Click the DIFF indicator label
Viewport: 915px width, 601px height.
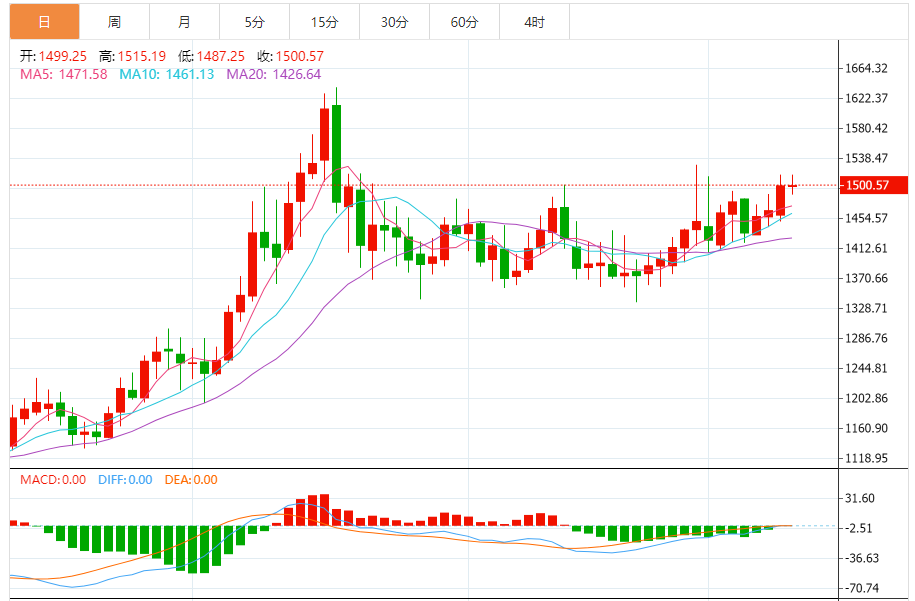tap(125, 480)
